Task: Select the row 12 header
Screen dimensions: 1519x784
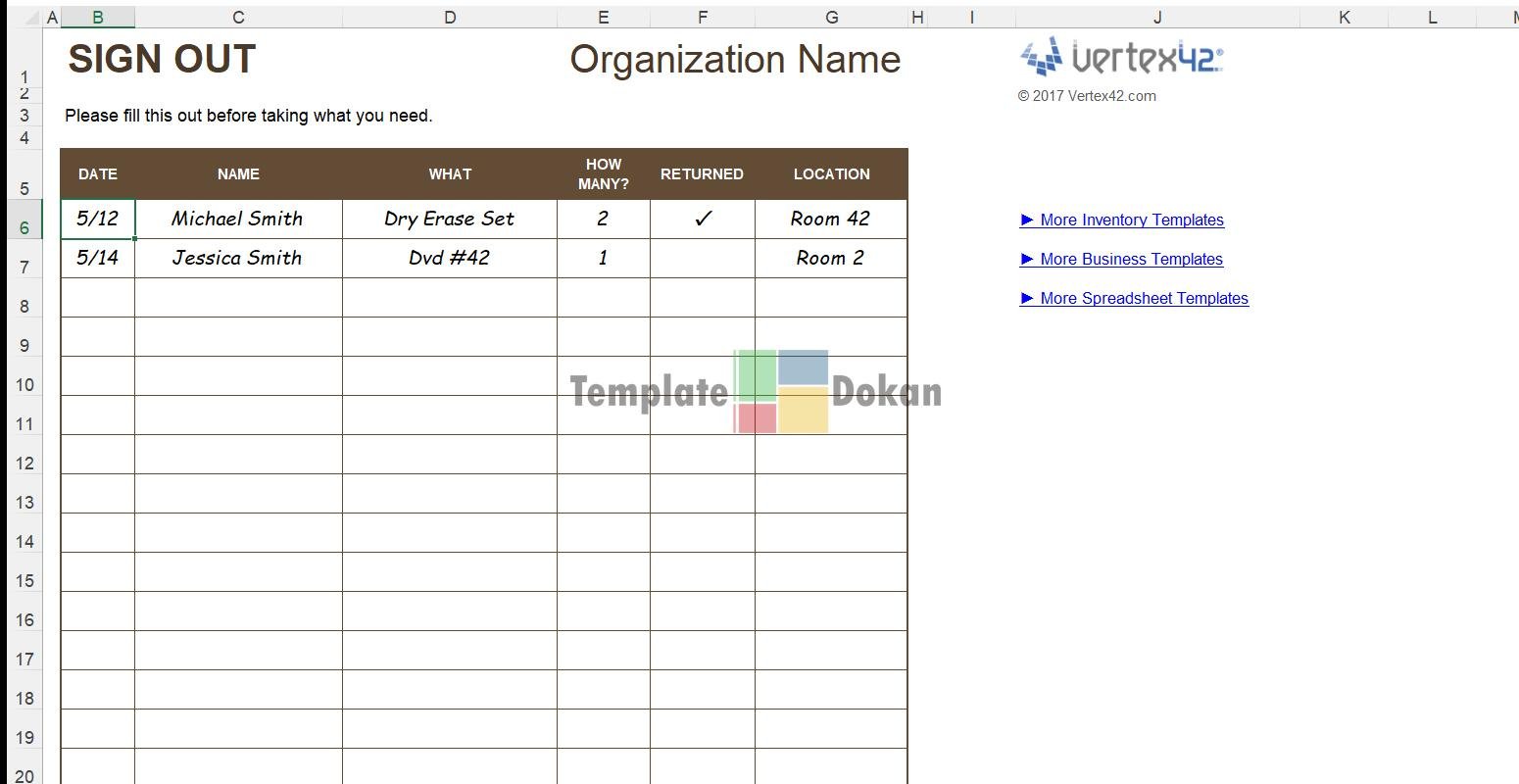Action: coord(24,462)
